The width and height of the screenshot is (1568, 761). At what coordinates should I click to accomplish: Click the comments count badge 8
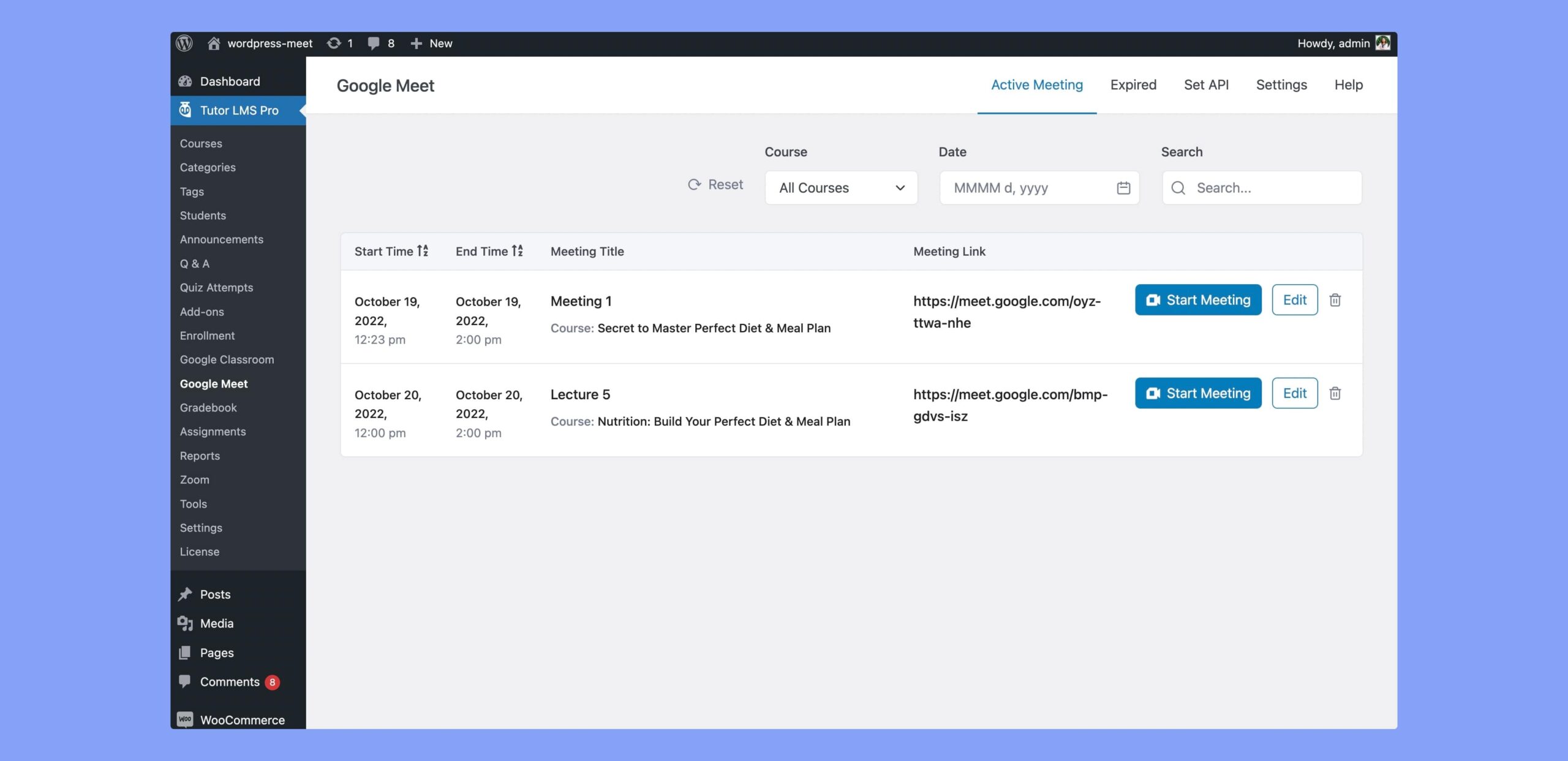coord(273,682)
